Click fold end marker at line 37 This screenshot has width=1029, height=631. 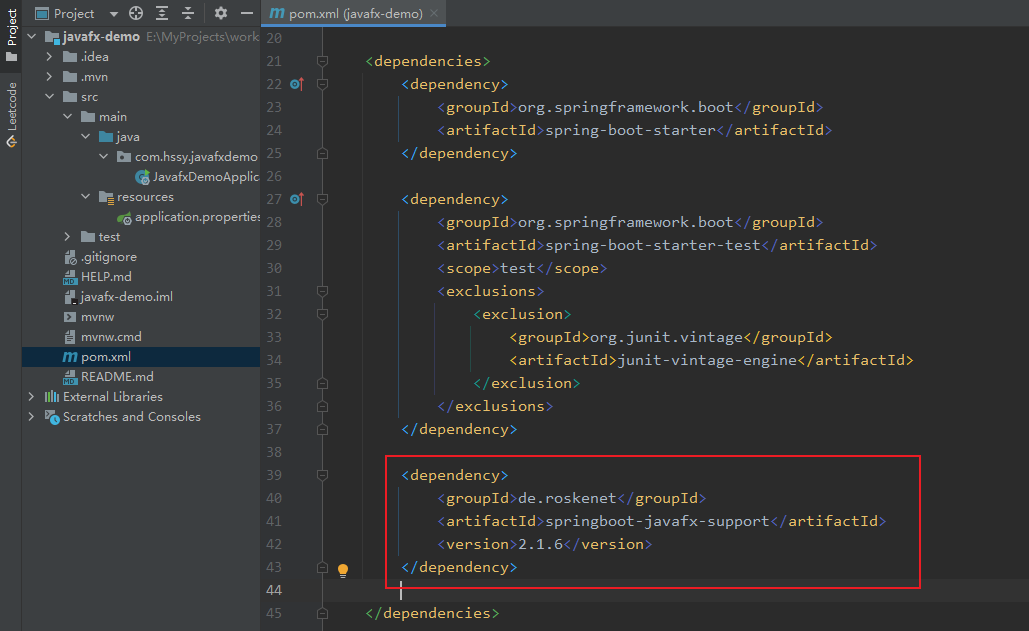point(322,429)
